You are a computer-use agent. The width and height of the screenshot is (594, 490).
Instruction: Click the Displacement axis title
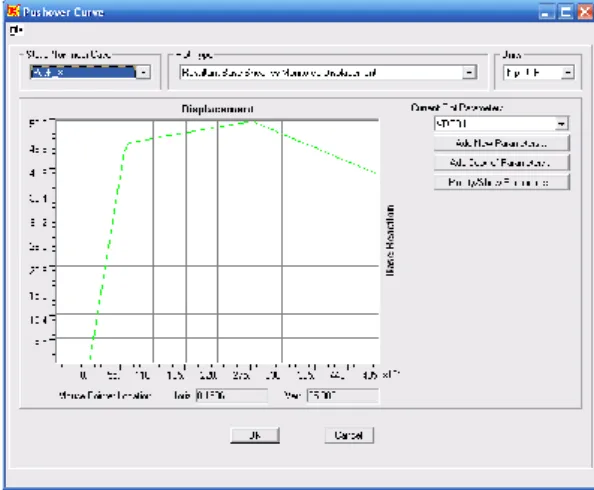[x=217, y=109]
